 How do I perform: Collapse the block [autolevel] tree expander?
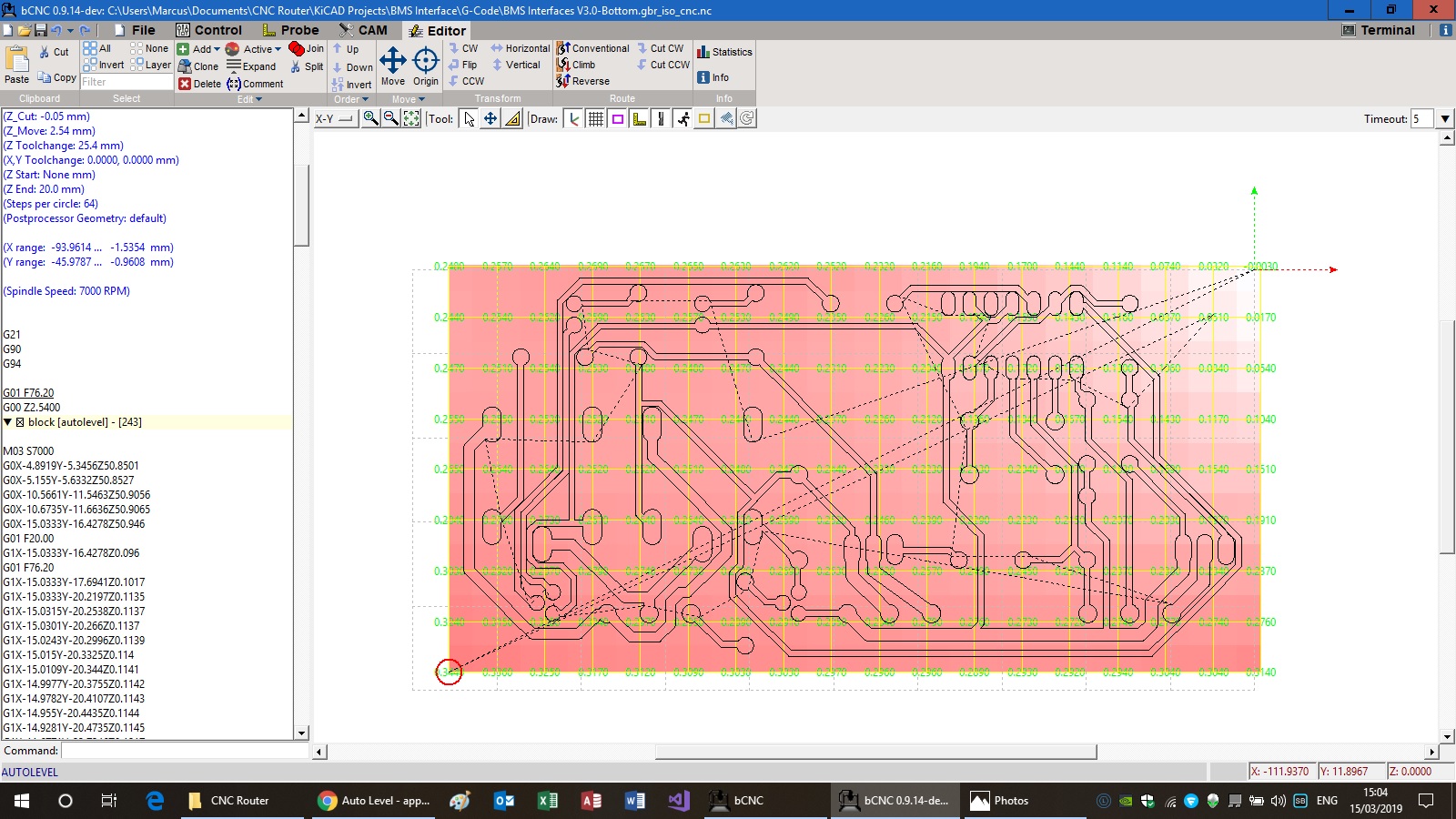(x=8, y=422)
